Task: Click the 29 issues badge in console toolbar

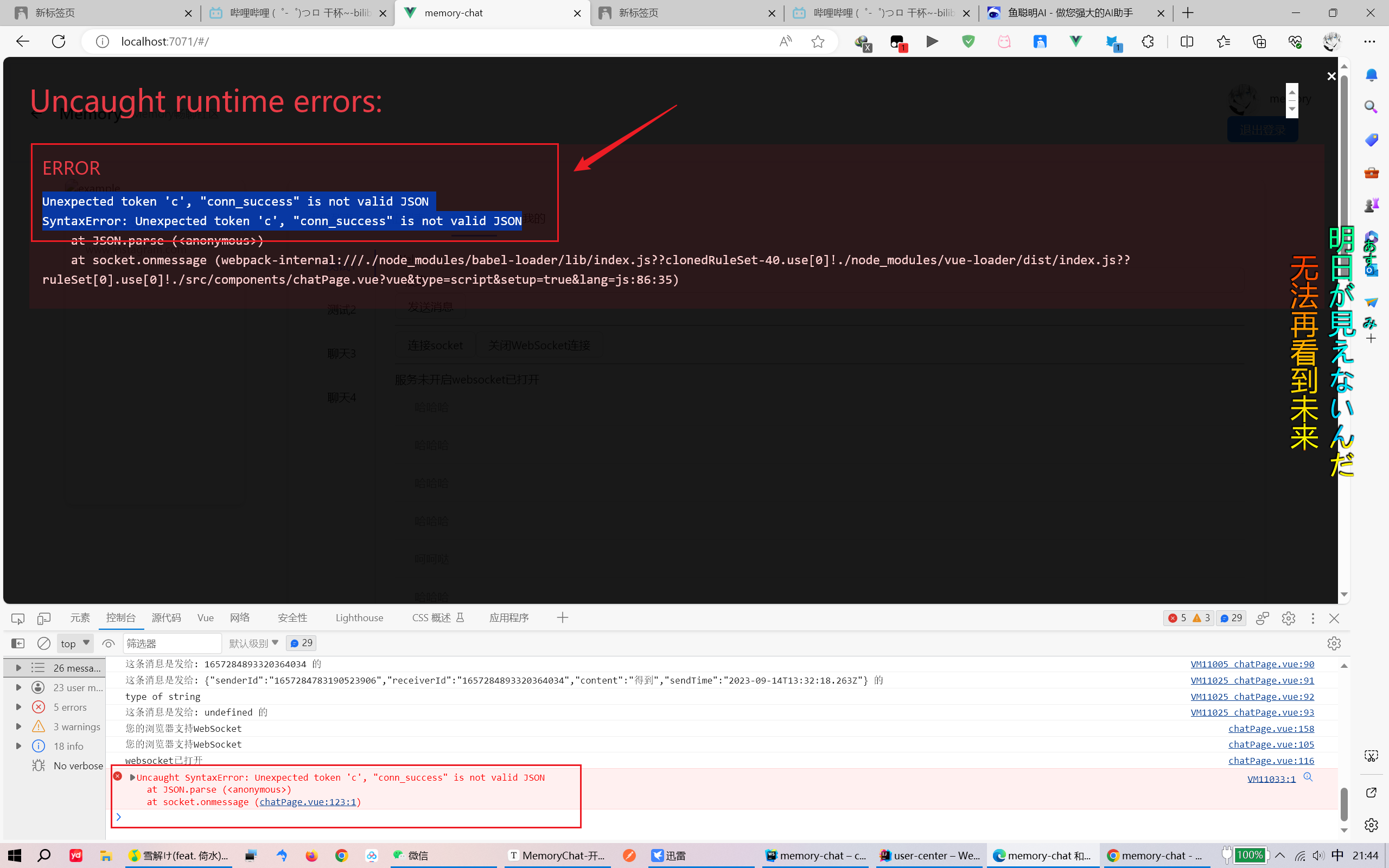Action: (x=301, y=643)
